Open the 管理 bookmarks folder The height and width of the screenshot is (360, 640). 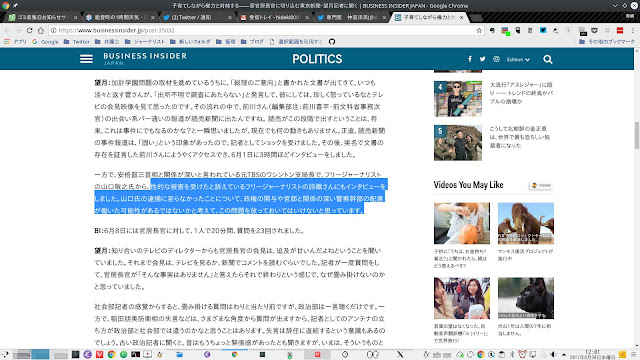(x=226, y=42)
